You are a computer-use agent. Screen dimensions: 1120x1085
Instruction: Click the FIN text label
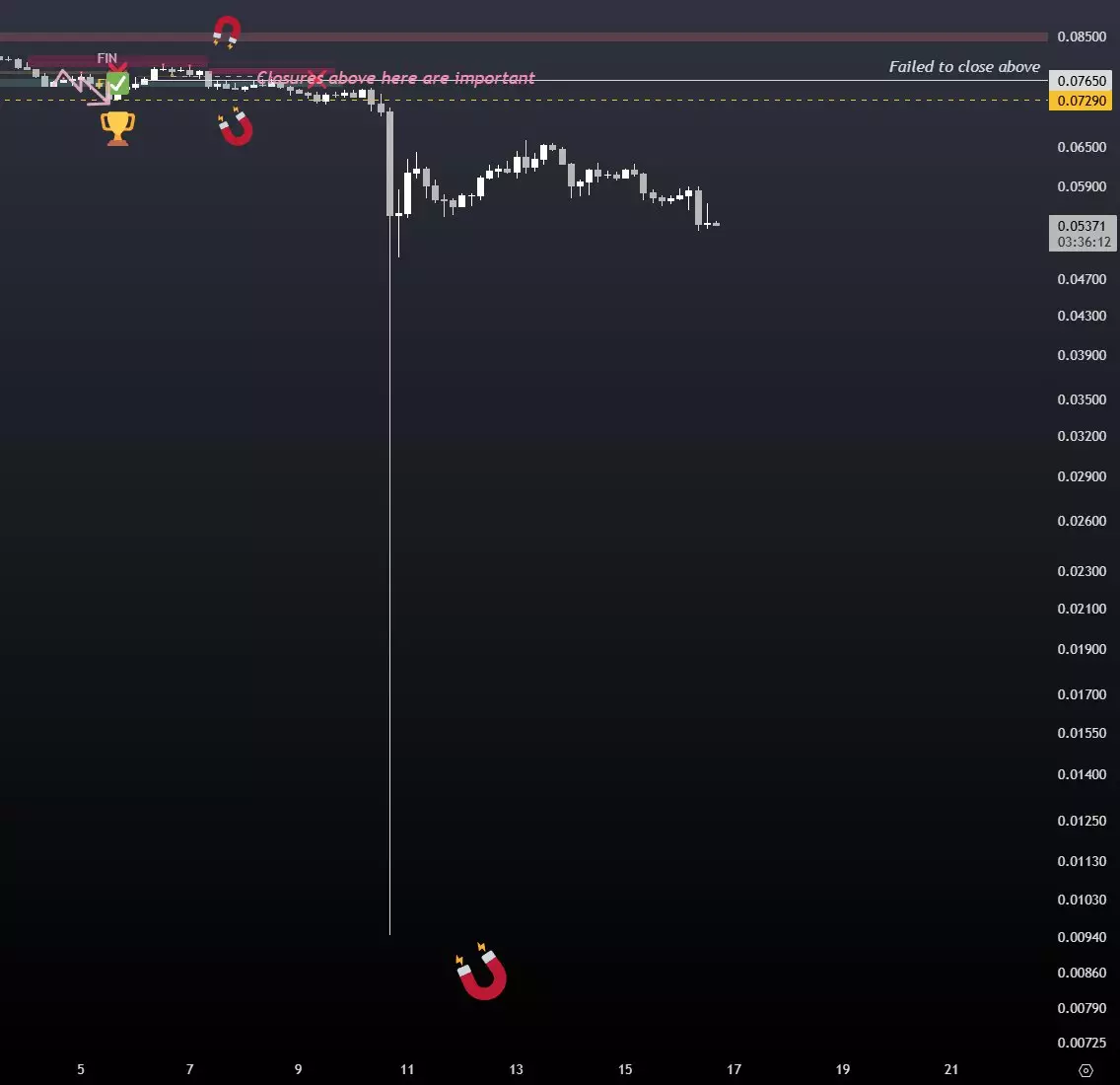tap(107, 59)
